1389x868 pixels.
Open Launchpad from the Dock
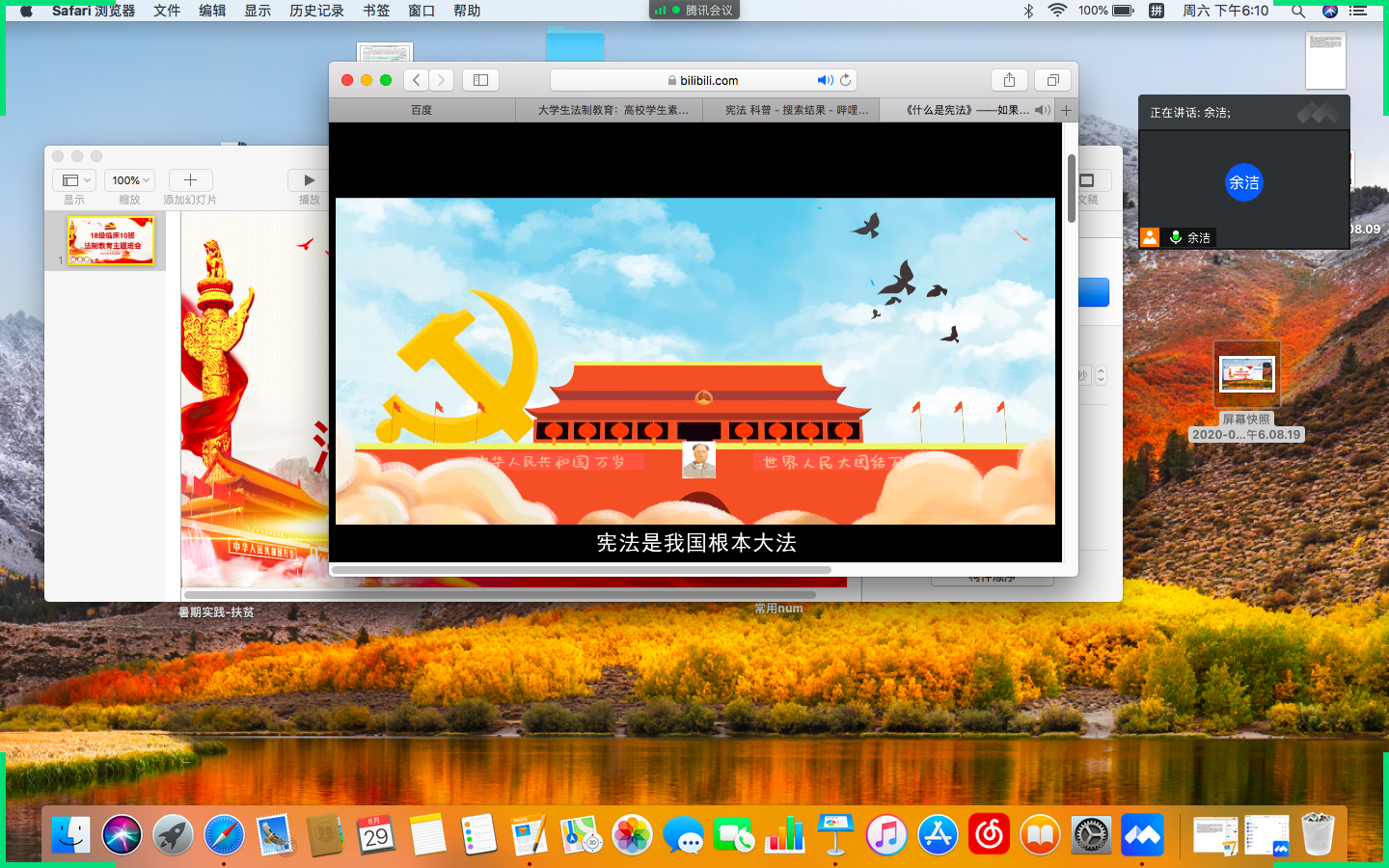pyautogui.click(x=174, y=835)
